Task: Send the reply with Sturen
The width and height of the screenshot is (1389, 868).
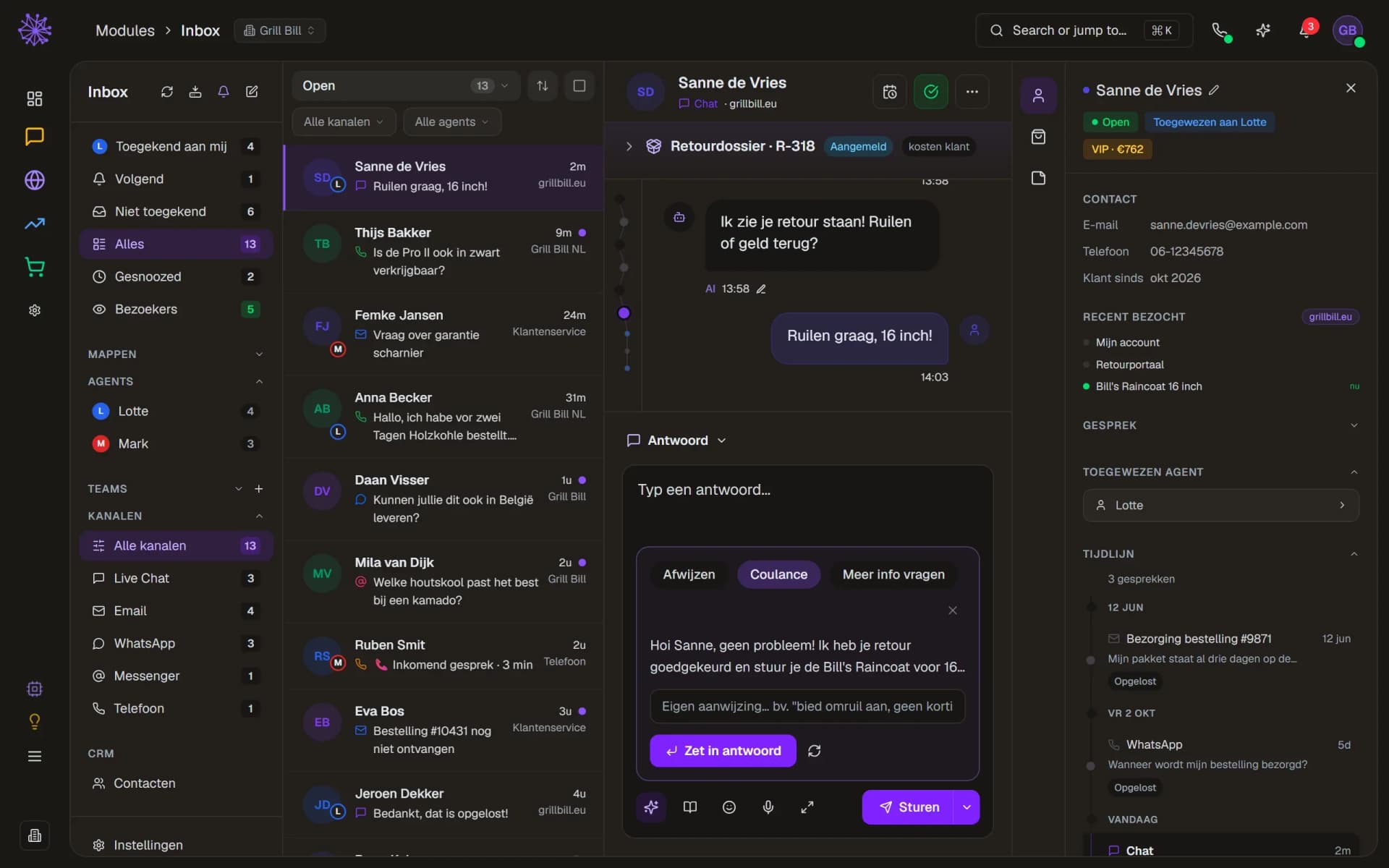Action: pyautogui.click(x=909, y=807)
